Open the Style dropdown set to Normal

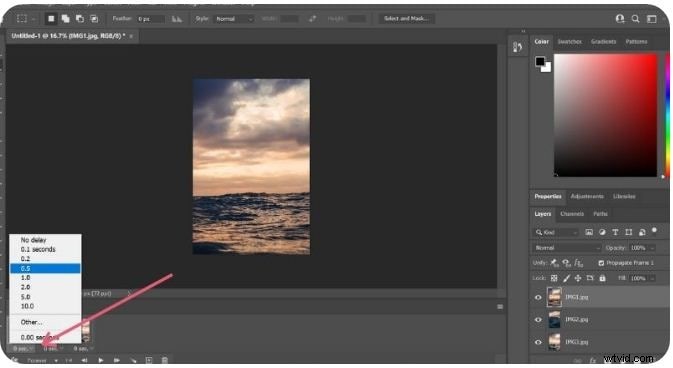(234, 19)
